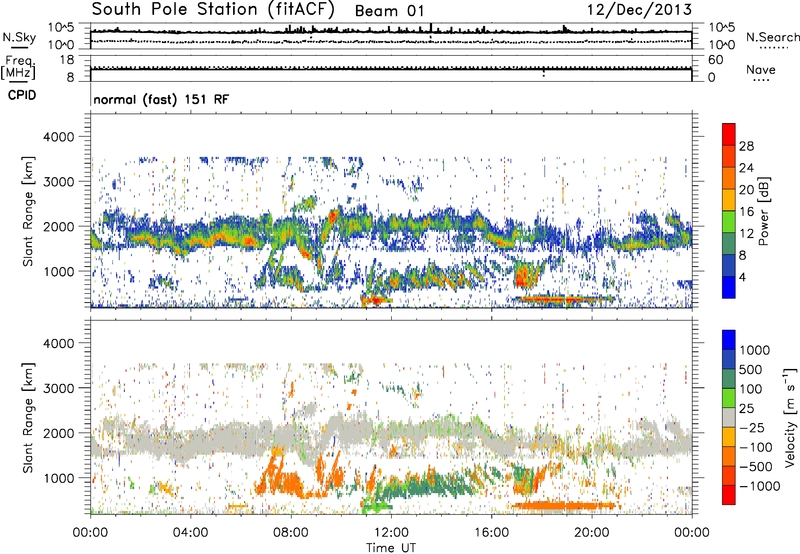The width and height of the screenshot is (800, 554).
Task: Click the velocity panel 'Slant Range [km]' label
Action: [x=28, y=418]
